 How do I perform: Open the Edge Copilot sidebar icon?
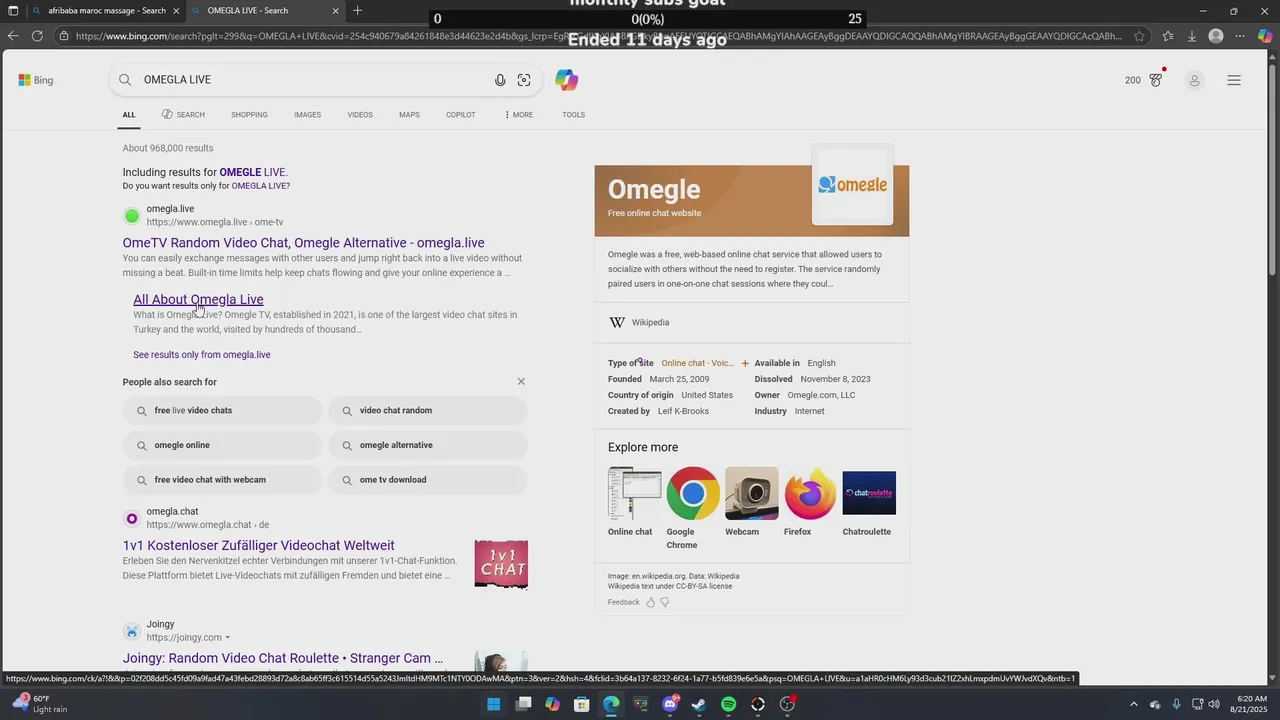coord(1265,36)
